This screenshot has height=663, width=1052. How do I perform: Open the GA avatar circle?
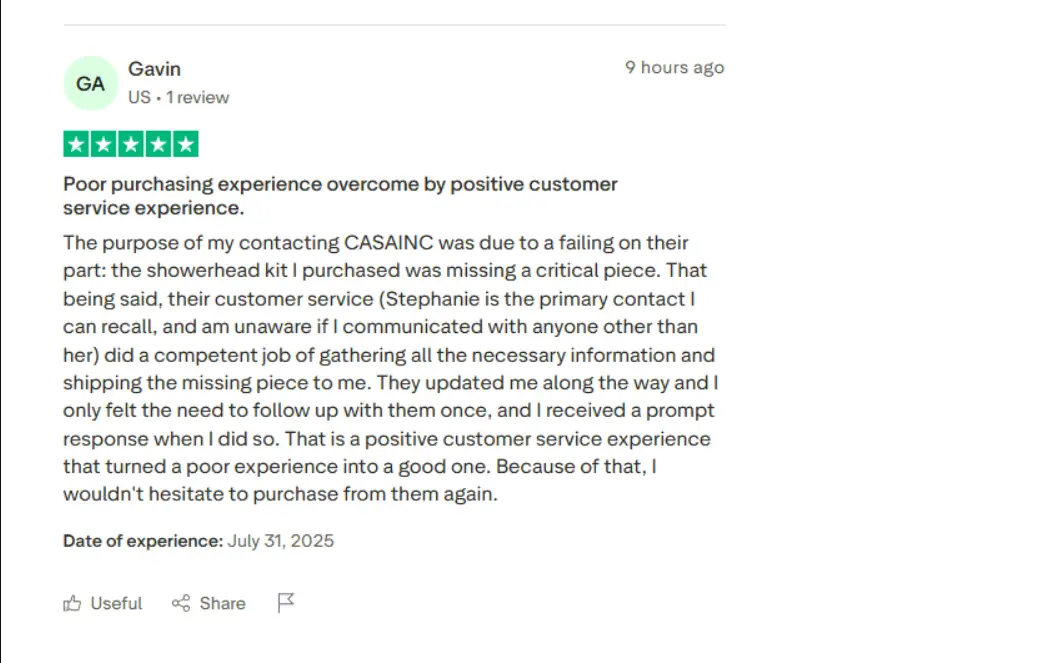coord(91,83)
